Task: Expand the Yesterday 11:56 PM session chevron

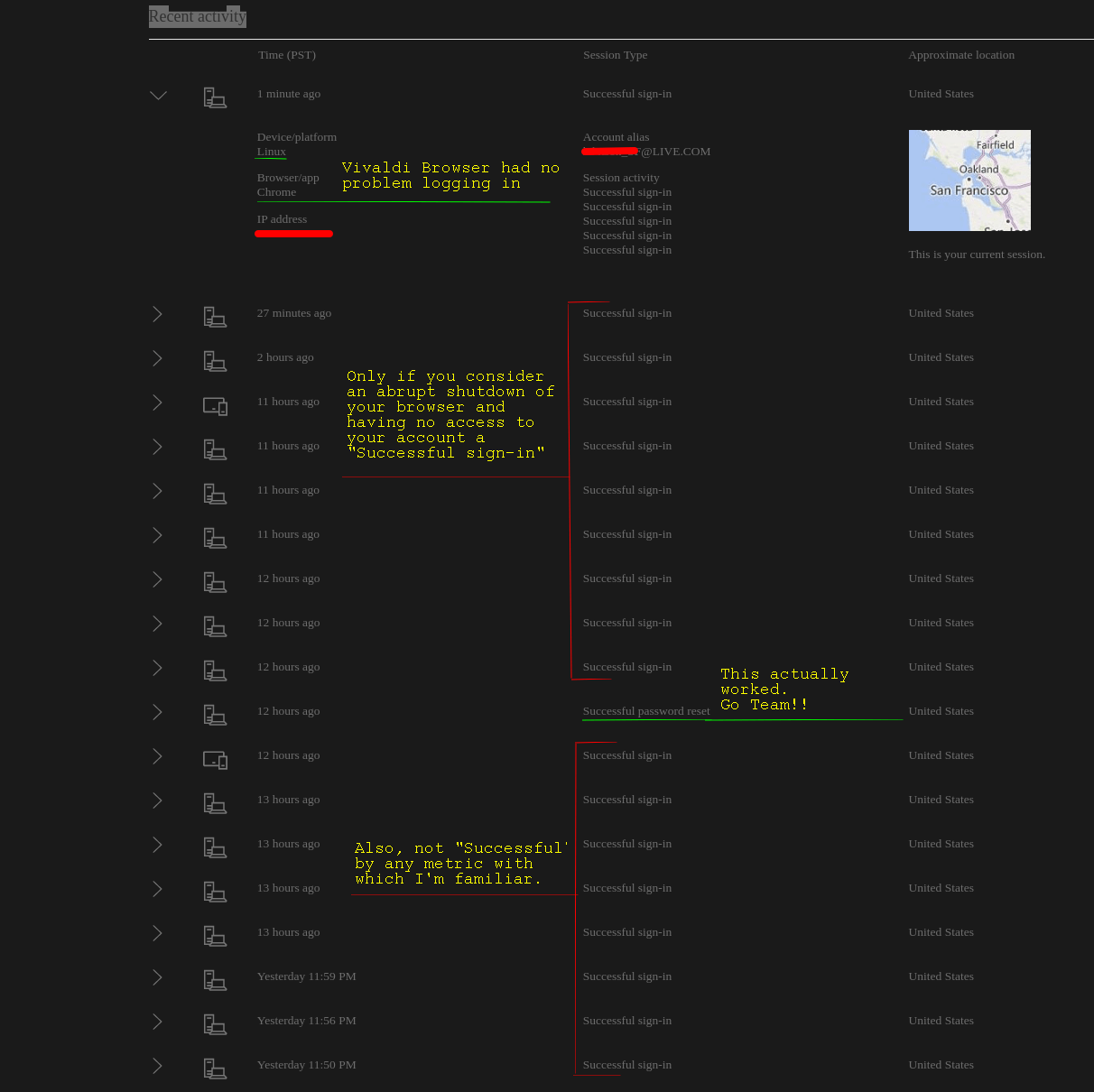Action: 158,1022
